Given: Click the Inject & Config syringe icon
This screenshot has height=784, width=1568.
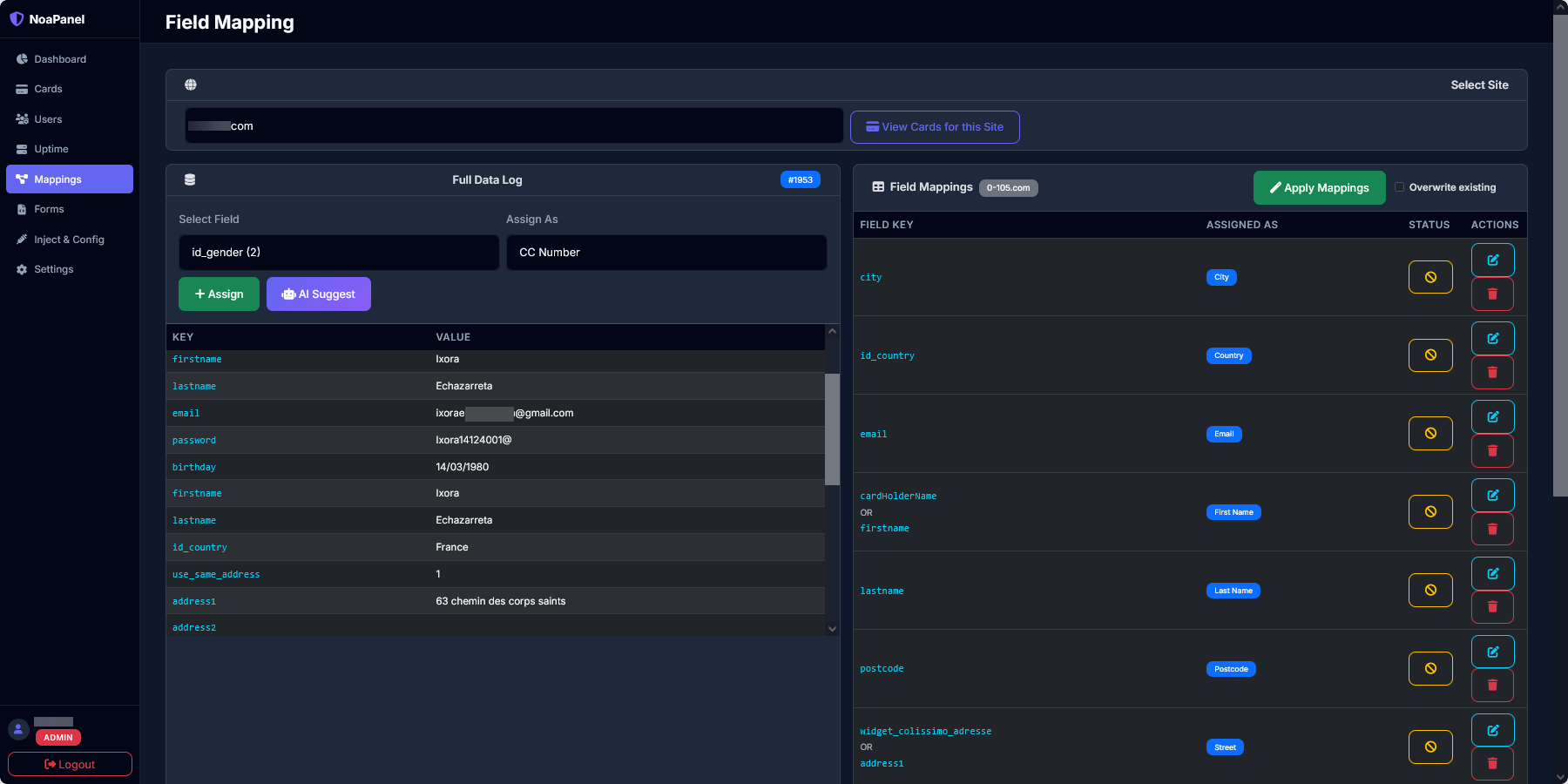Looking at the screenshot, I should (x=22, y=240).
